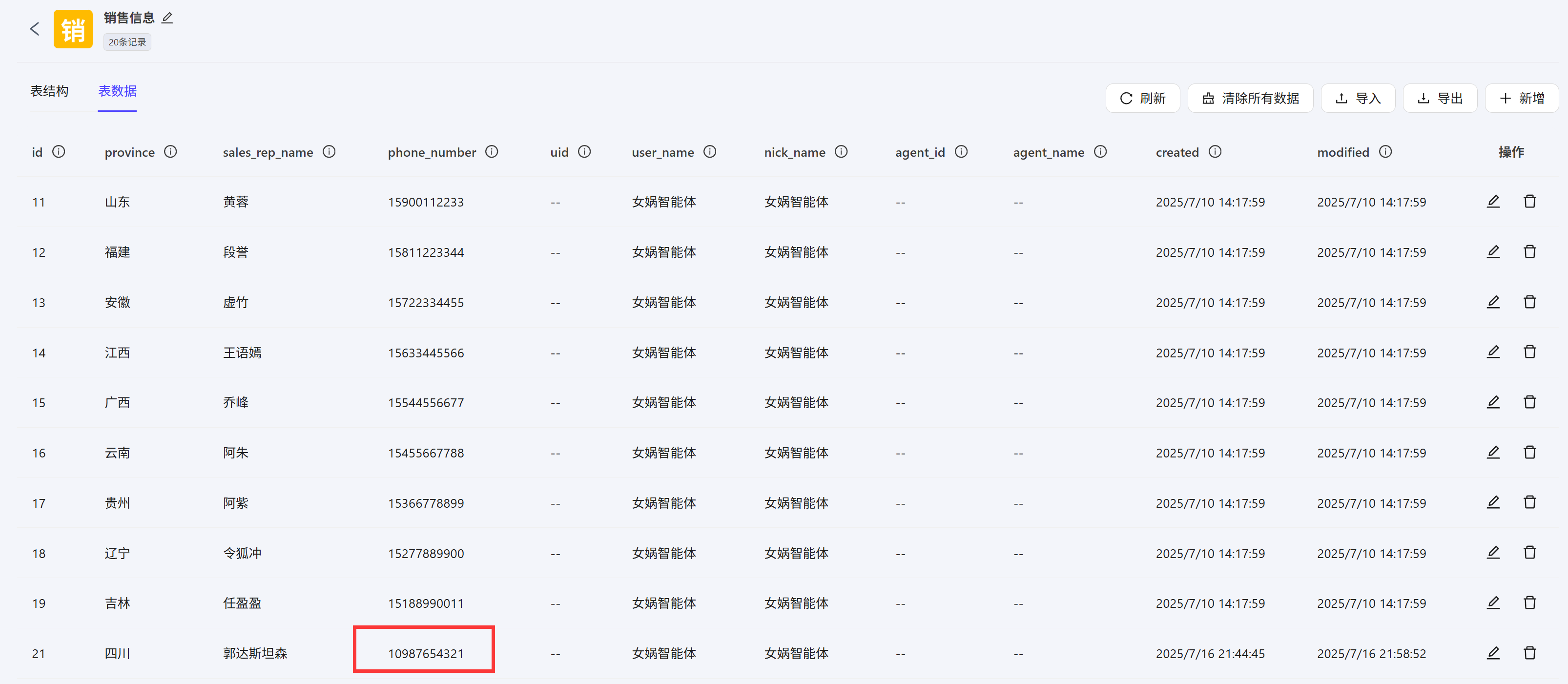
Task: Open edit for 令狐冲 row
Action: pyautogui.click(x=1493, y=553)
